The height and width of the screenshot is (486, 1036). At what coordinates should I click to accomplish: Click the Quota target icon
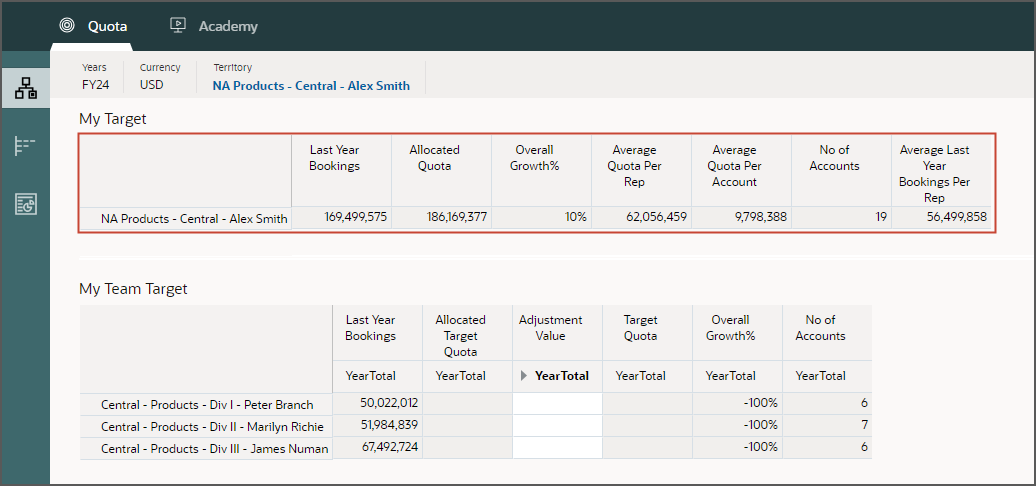(x=67, y=26)
